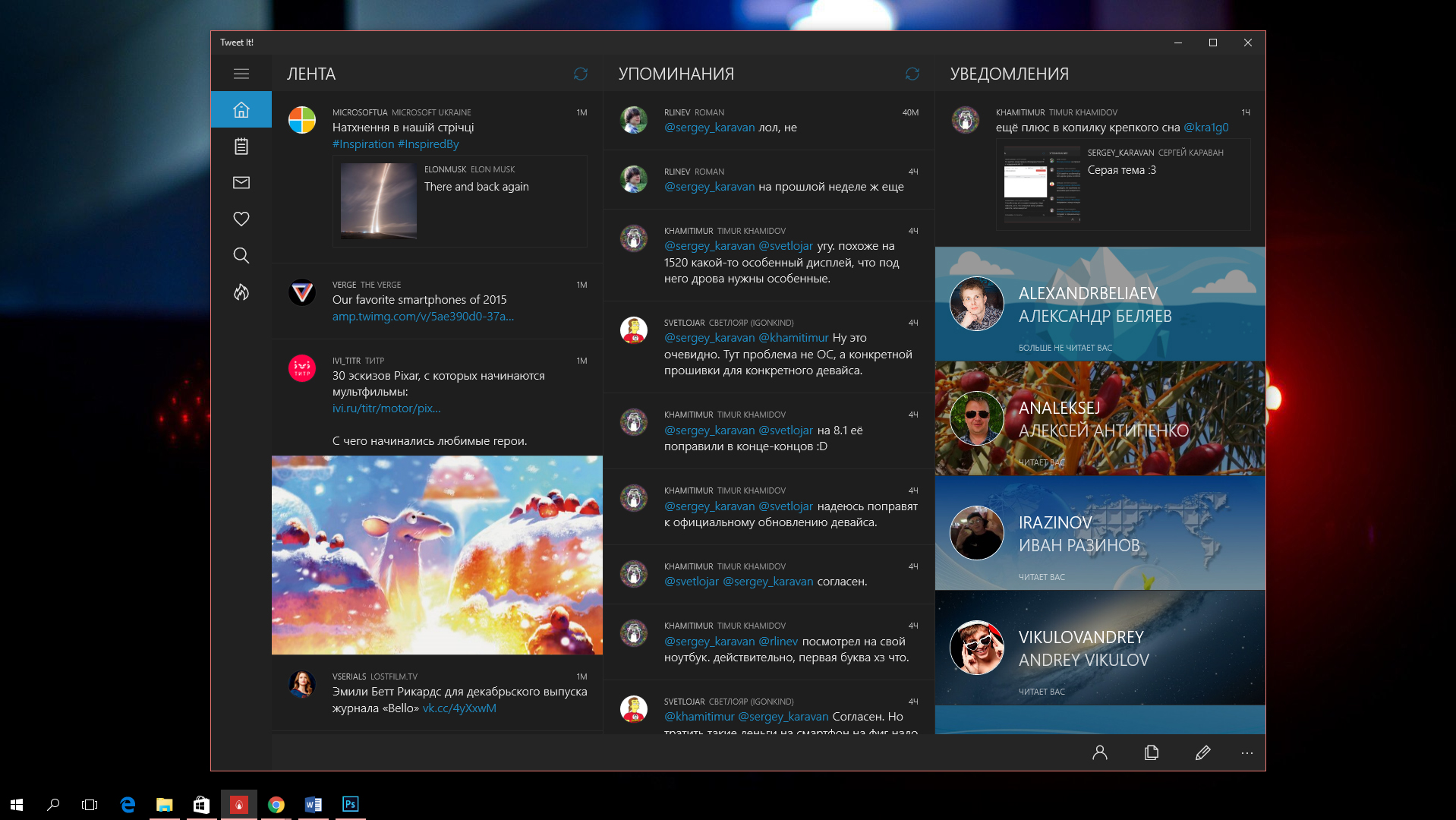This screenshot has height=820, width=1456.
Task: Click RLINEV avatar on 40M mention
Action: coord(634,120)
